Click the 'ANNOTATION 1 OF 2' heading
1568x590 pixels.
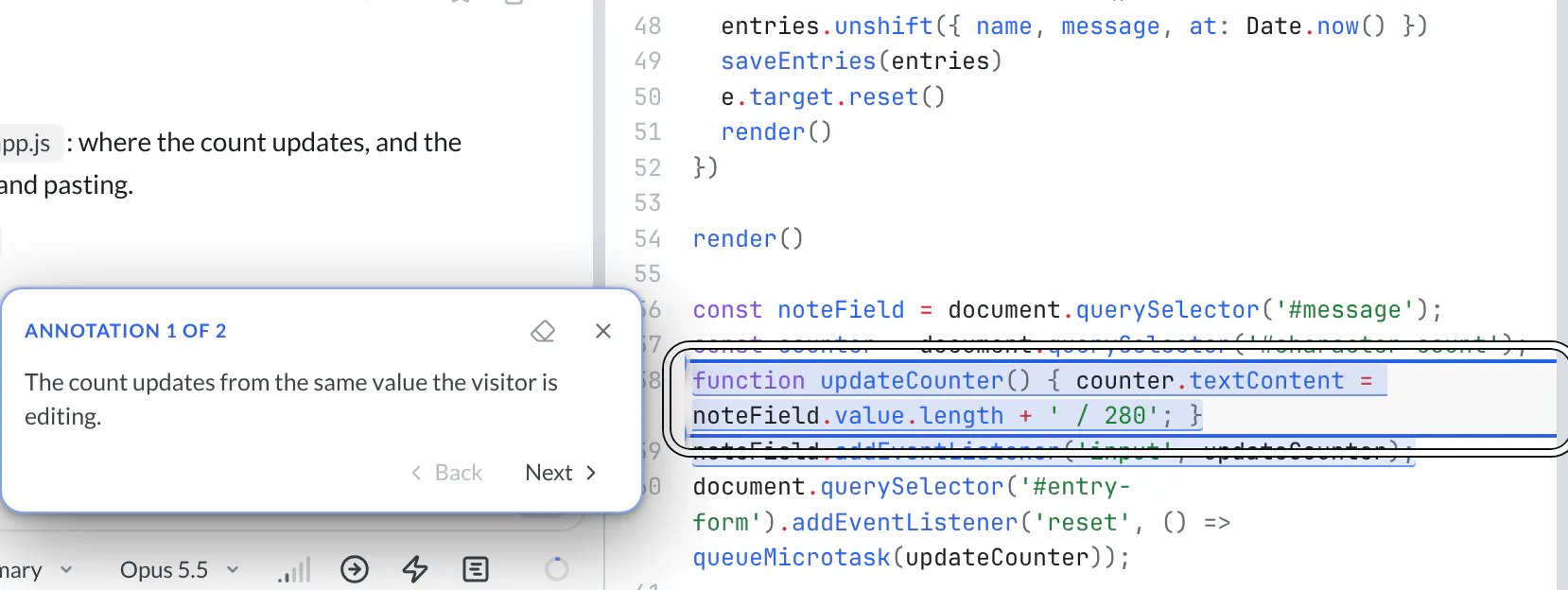click(x=126, y=331)
